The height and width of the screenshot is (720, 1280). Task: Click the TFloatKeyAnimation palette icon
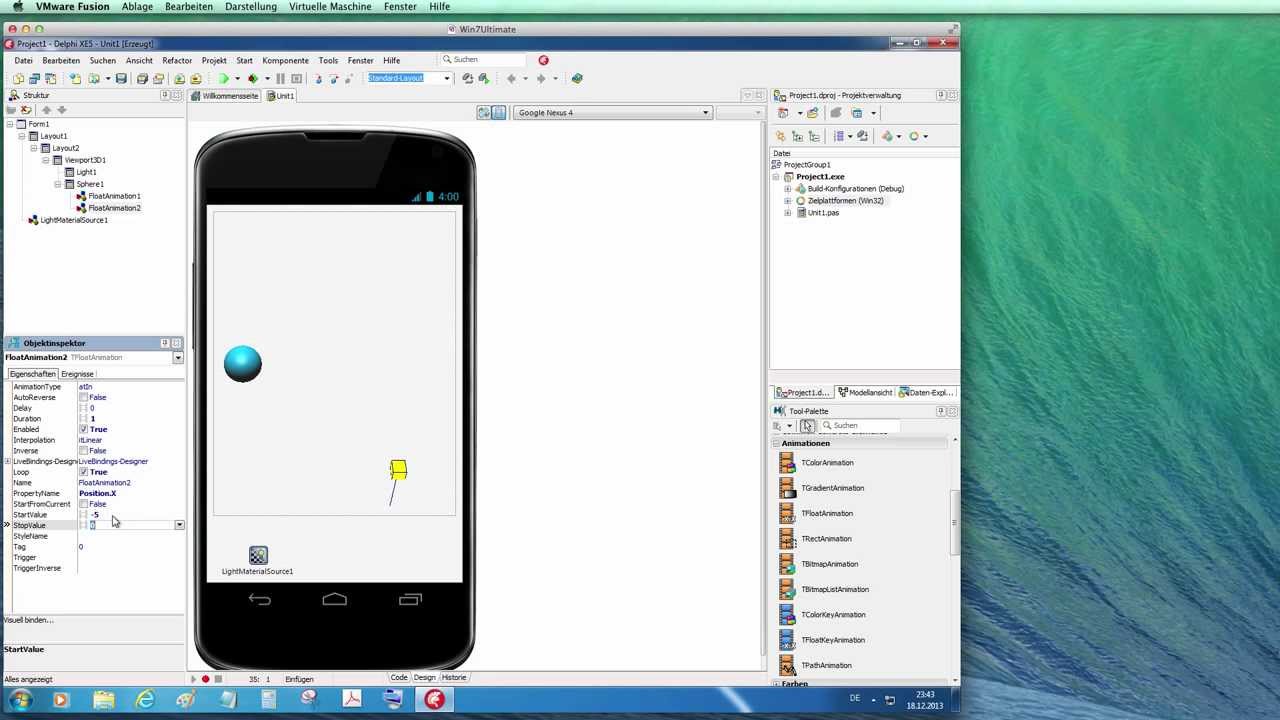click(787, 640)
